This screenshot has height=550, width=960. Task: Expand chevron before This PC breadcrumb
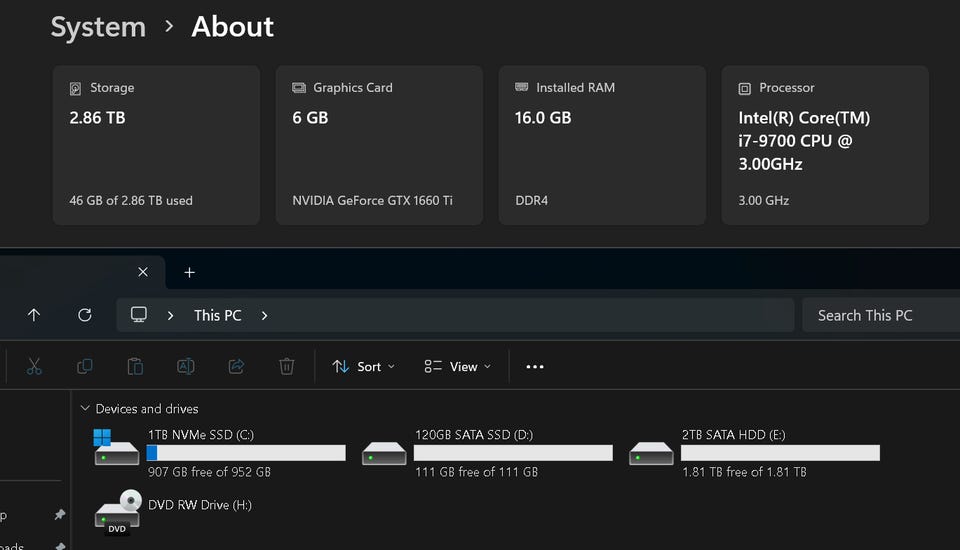(170, 315)
